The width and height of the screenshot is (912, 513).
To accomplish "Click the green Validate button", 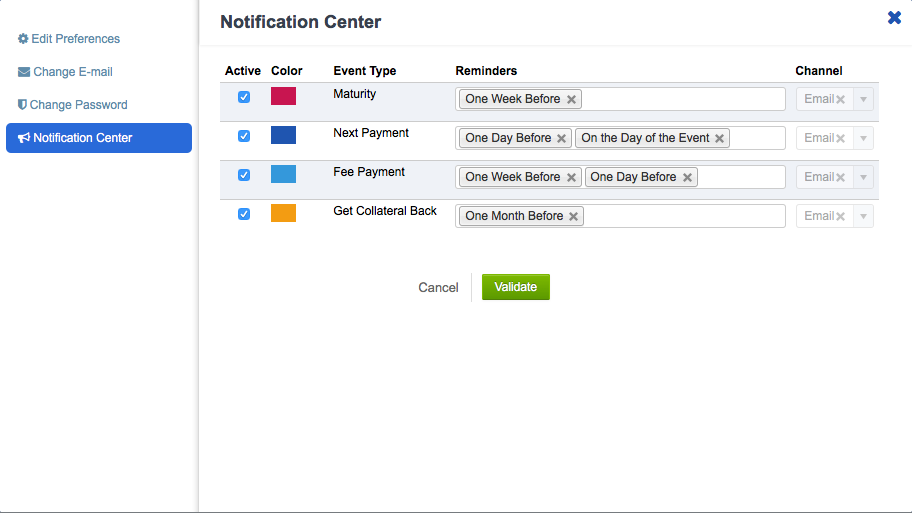I will (x=515, y=287).
